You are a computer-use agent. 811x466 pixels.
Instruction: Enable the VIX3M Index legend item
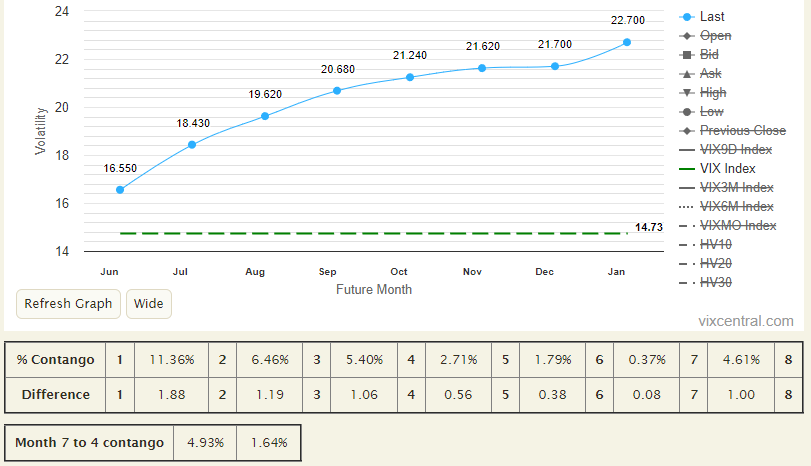(736, 188)
